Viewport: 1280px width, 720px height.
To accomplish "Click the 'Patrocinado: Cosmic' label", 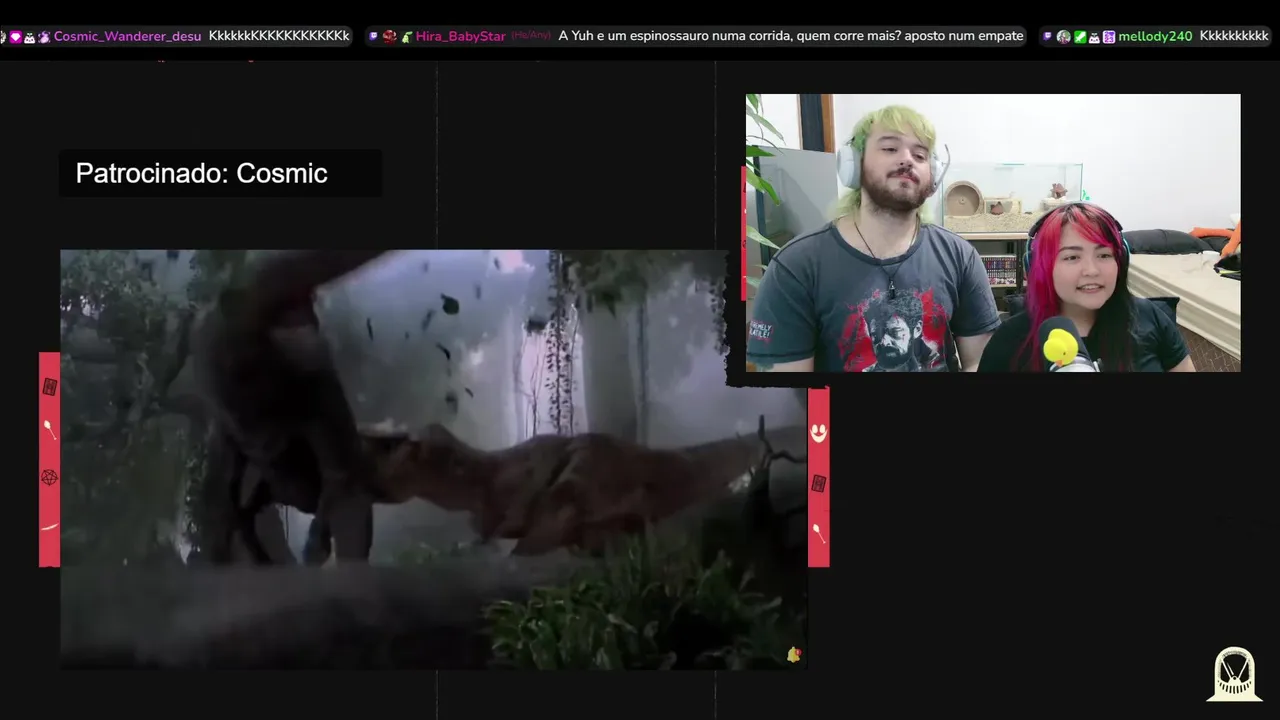I will (202, 173).
